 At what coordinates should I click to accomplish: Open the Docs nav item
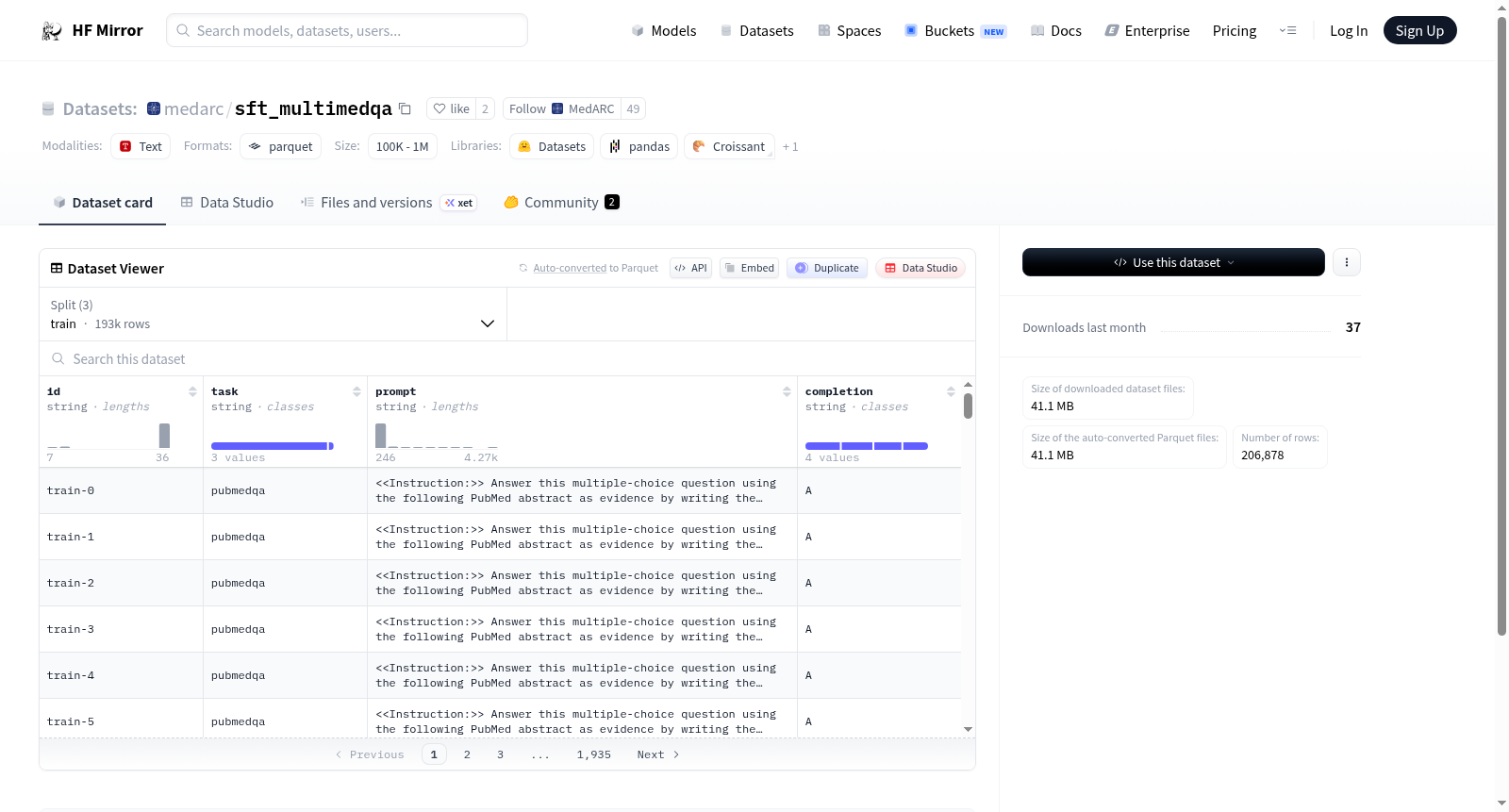[1055, 31]
